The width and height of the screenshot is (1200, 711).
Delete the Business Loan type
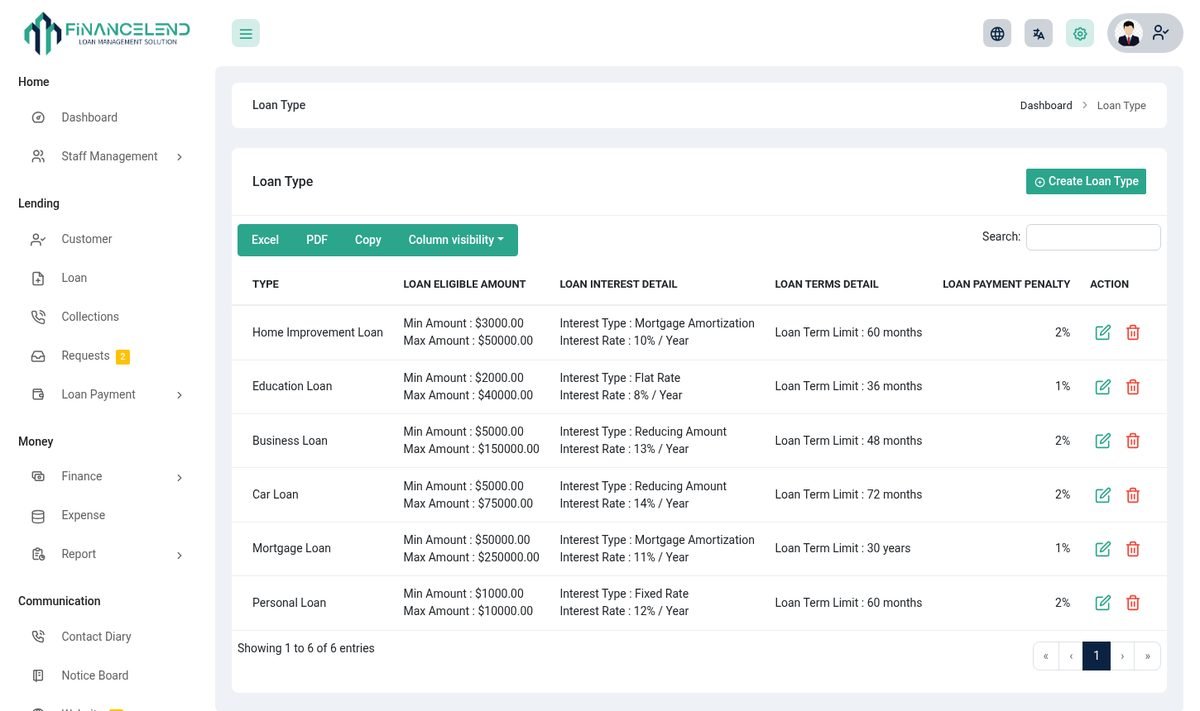[x=1133, y=440]
